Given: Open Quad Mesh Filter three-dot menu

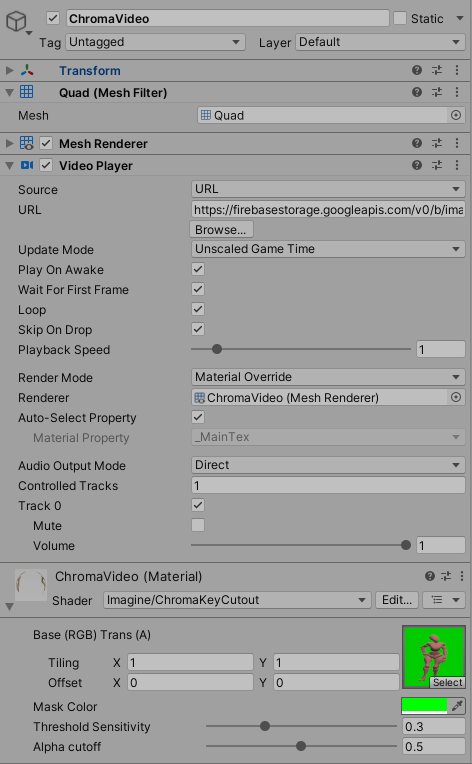Looking at the screenshot, I should pos(457,92).
